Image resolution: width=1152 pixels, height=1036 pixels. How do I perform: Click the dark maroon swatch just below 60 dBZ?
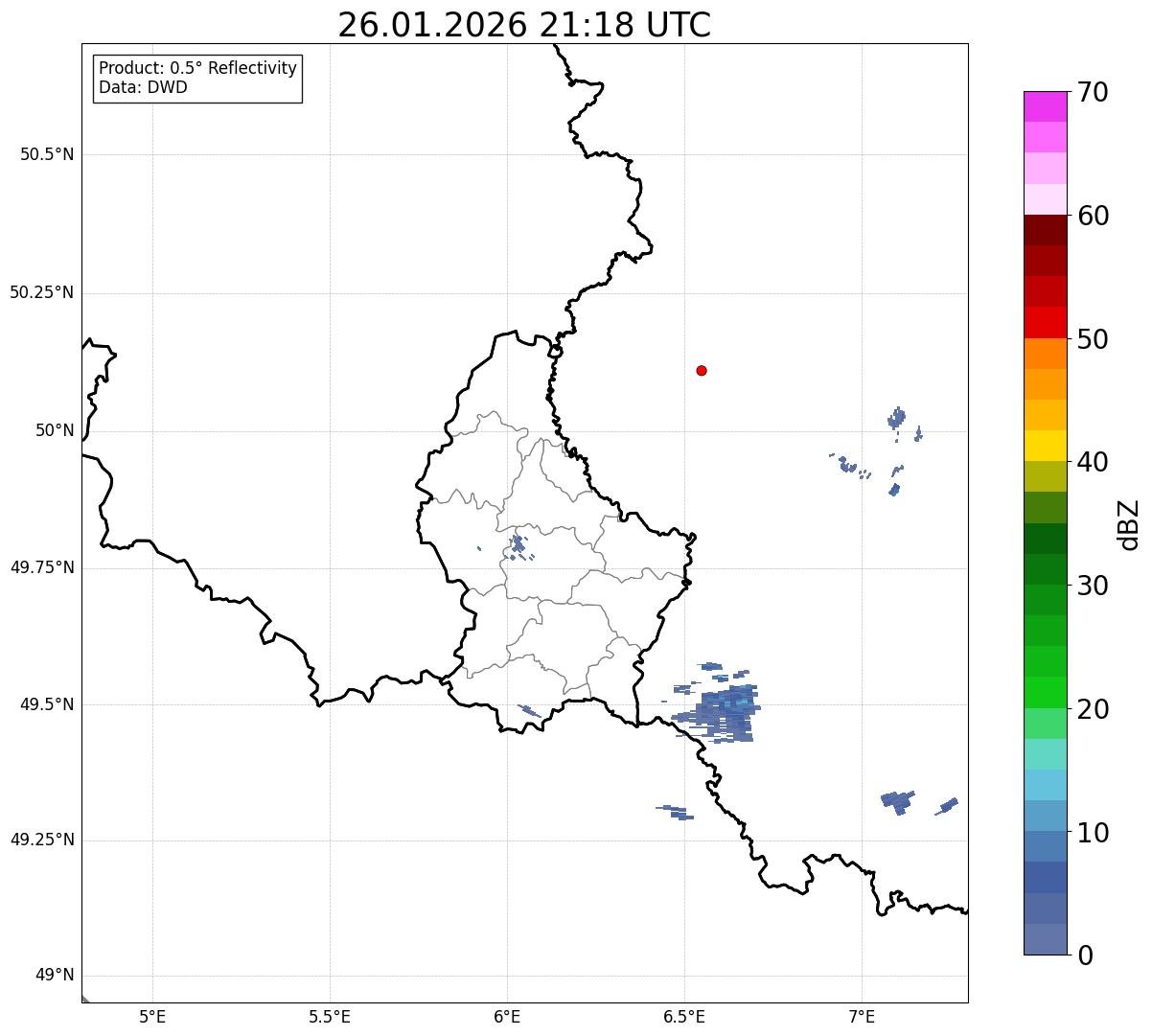[x=1046, y=230]
